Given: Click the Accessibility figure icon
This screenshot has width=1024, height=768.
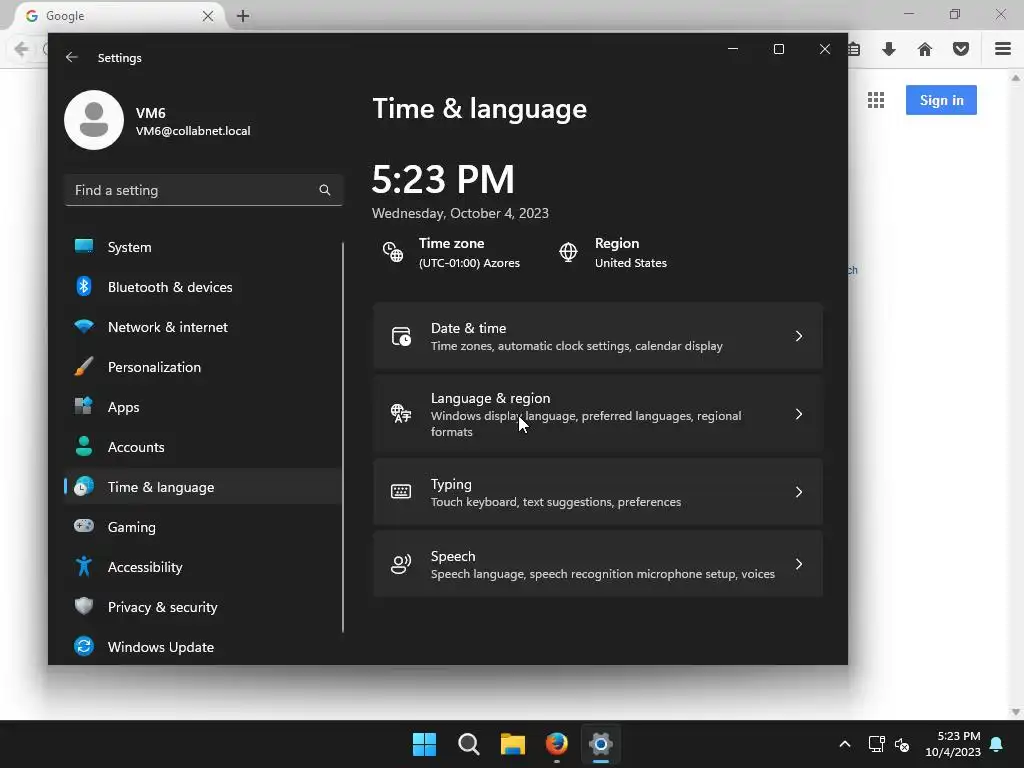Looking at the screenshot, I should point(84,566).
